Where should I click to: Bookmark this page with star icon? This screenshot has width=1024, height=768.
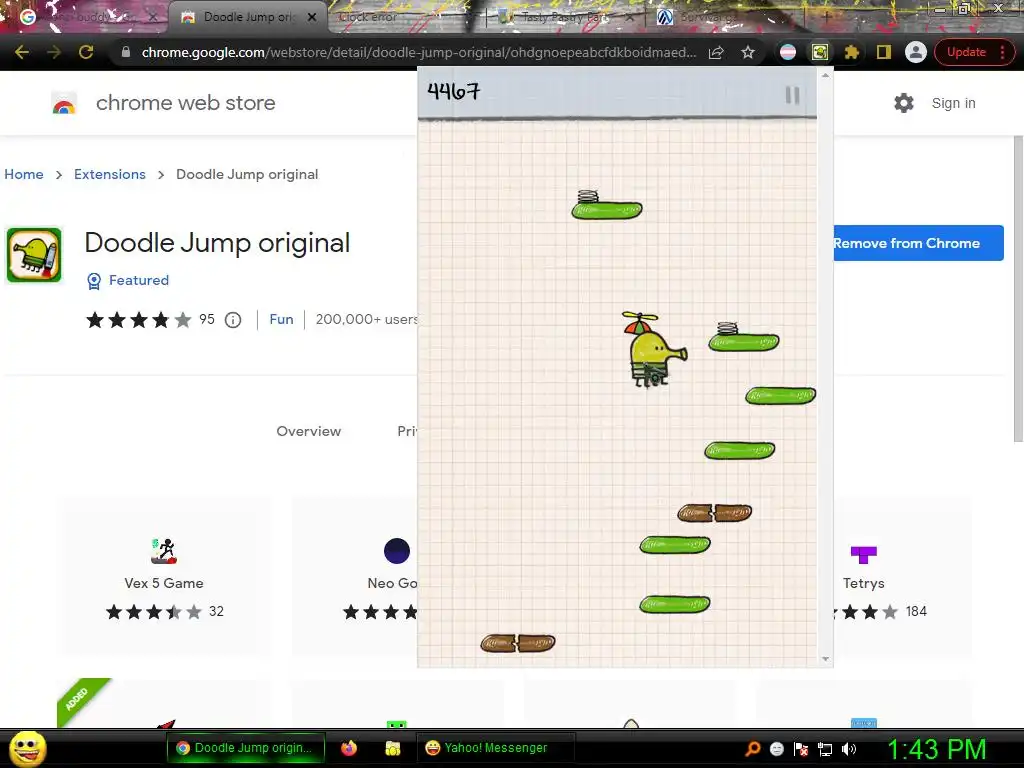748,52
